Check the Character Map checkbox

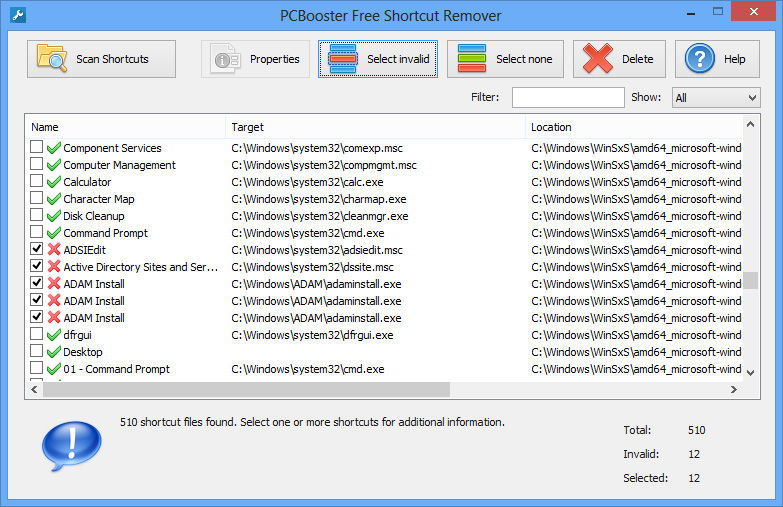pyautogui.click(x=36, y=197)
